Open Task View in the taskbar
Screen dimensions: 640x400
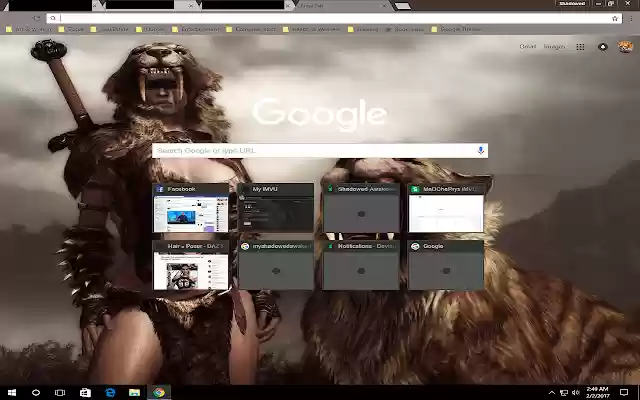[60, 393]
